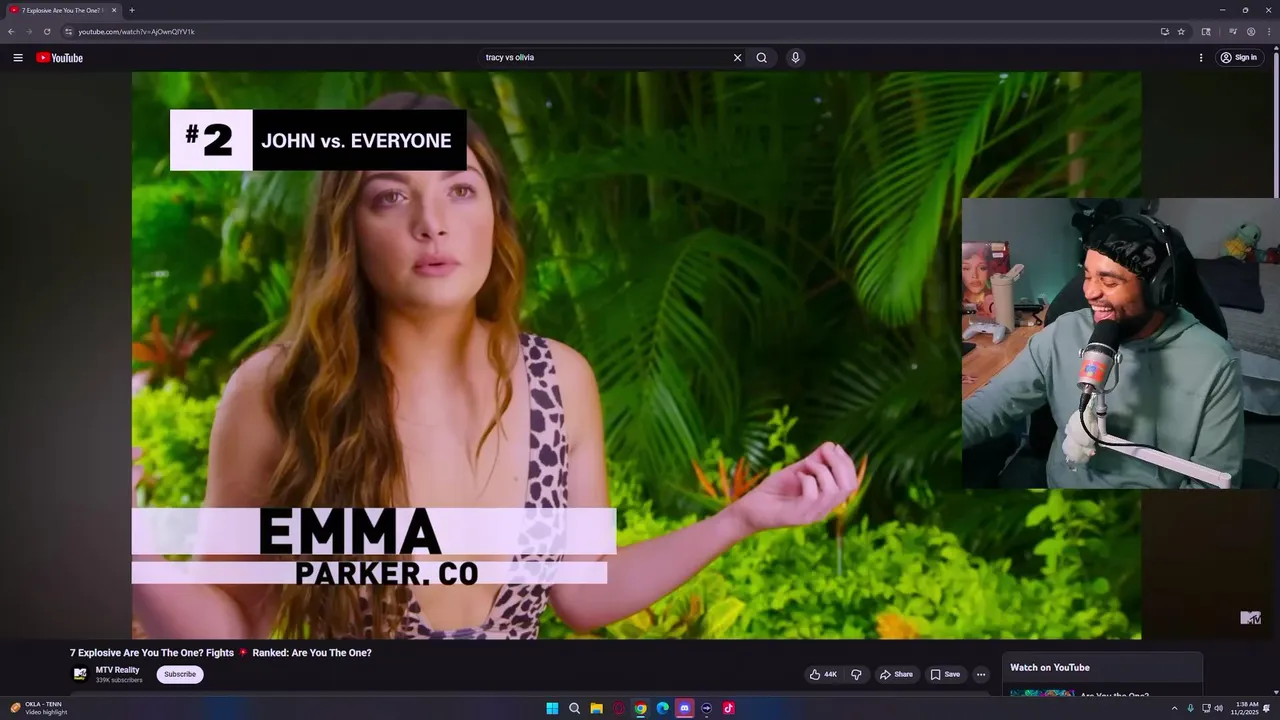Open Google Chrome from taskbar
Screen dimensions: 1280x720
pos(640,708)
